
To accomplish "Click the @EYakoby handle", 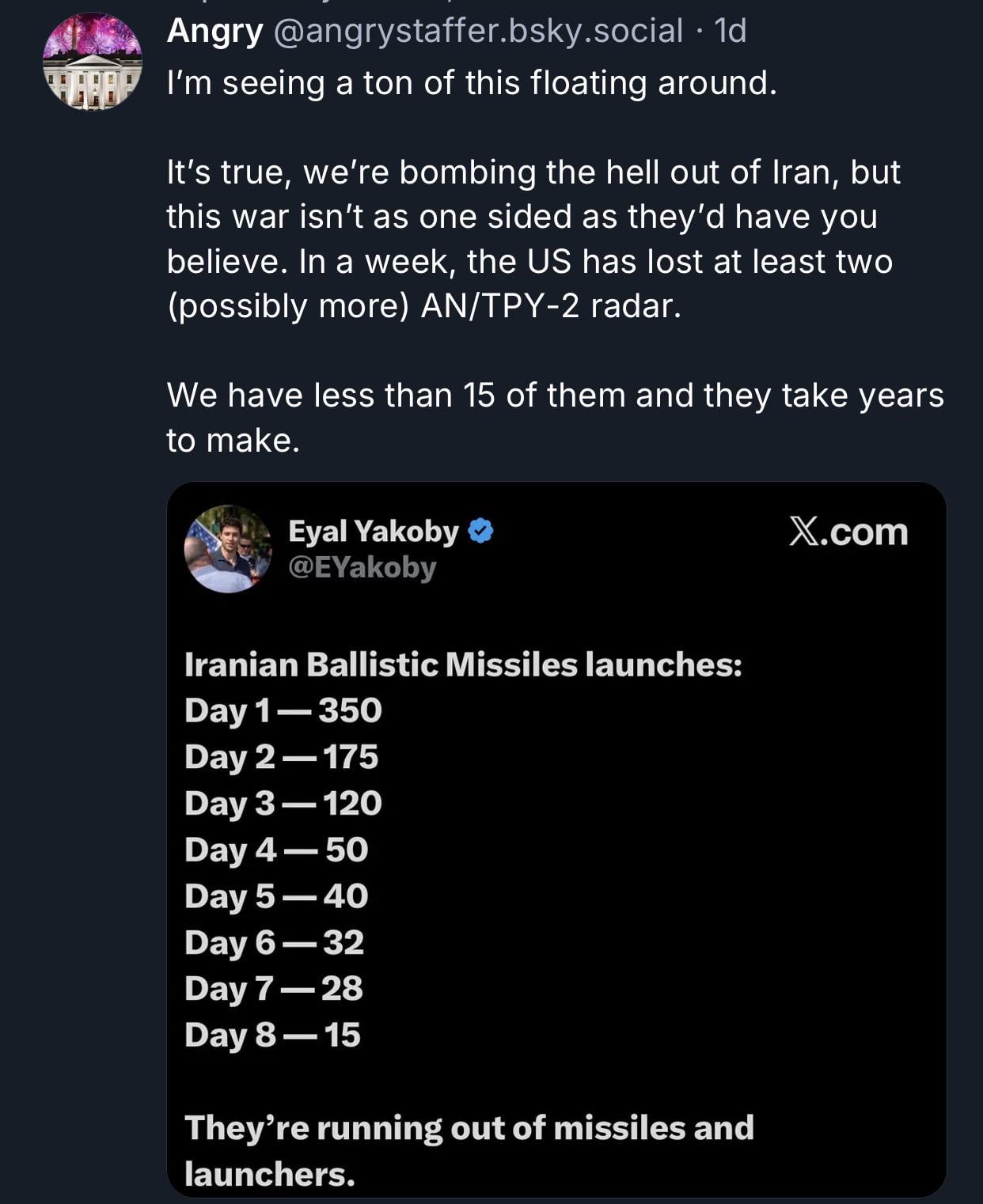I will point(362,568).
